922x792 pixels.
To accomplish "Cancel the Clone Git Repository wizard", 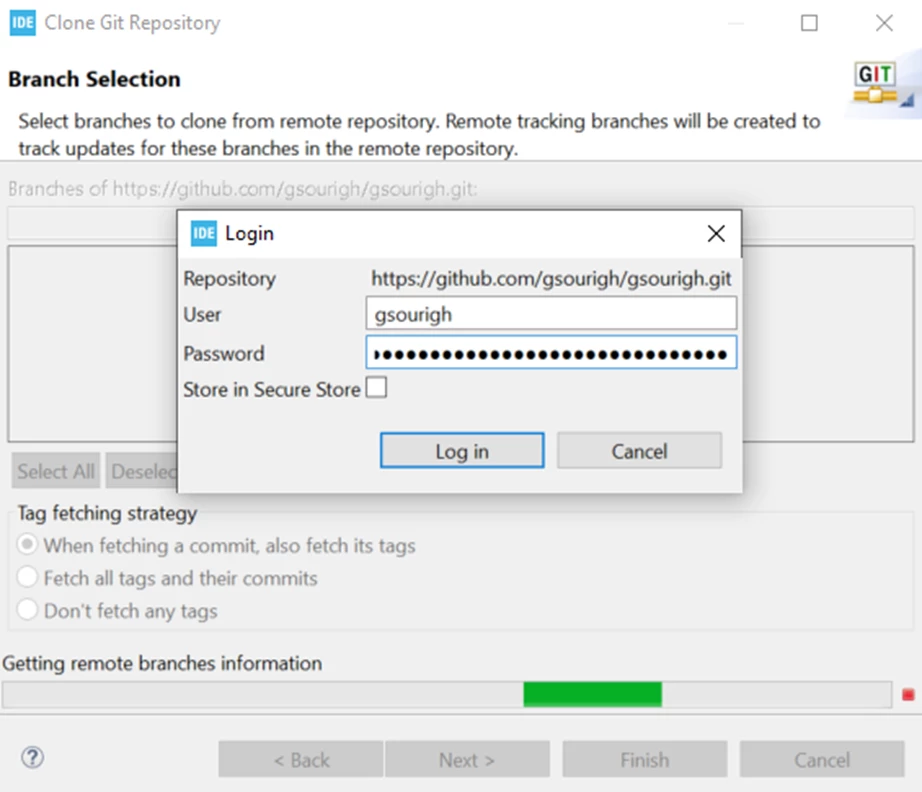I will (822, 760).
